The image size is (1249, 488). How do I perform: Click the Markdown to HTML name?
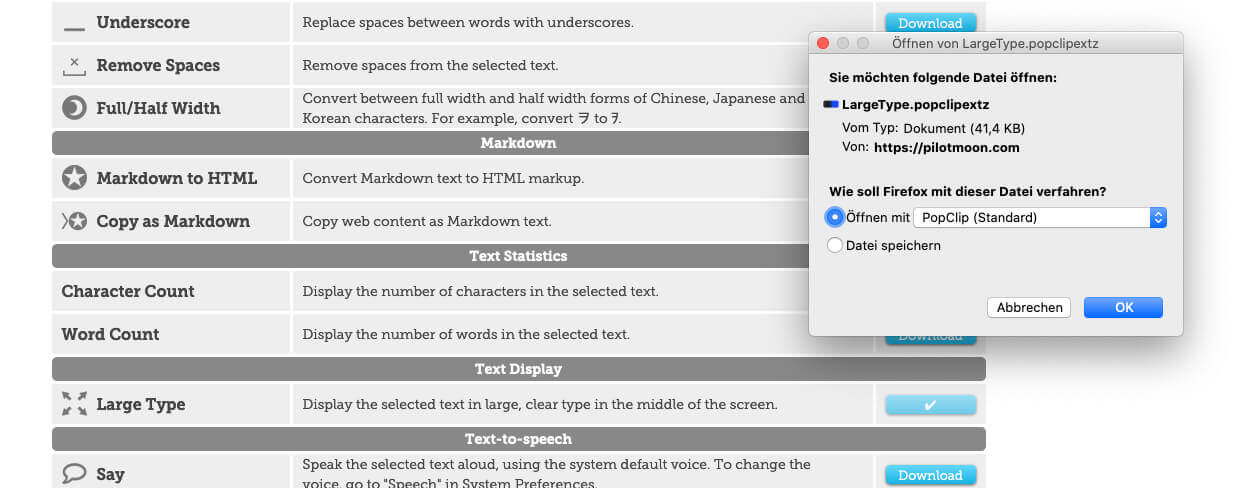pos(177,178)
